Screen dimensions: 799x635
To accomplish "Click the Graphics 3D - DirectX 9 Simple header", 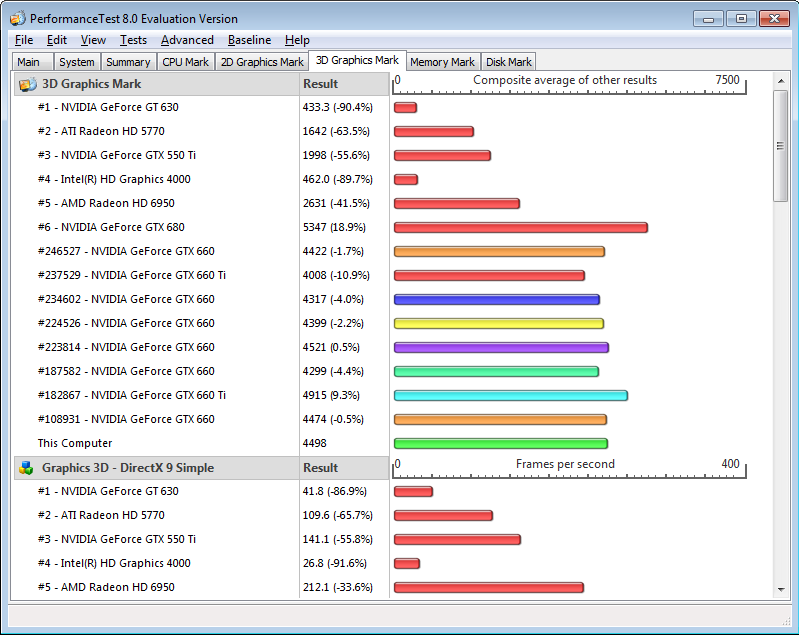I will click(x=156, y=468).
